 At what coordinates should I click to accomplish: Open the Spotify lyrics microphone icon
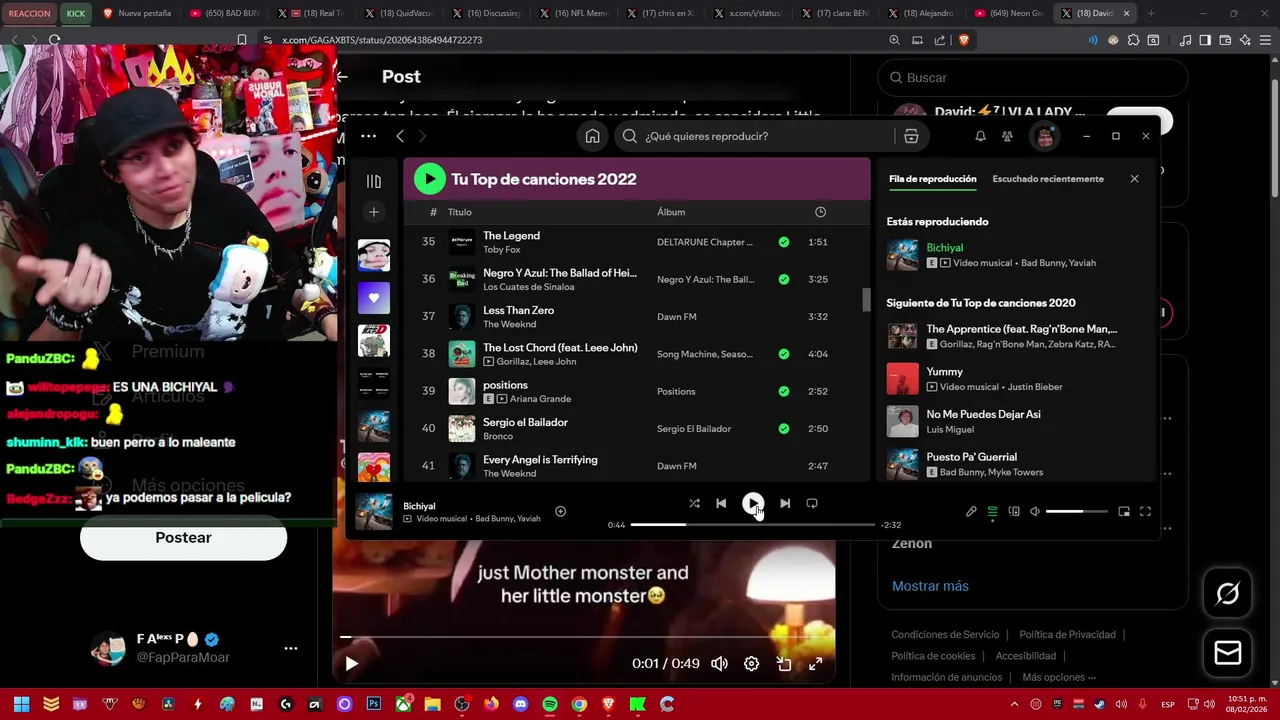coord(971,512)
